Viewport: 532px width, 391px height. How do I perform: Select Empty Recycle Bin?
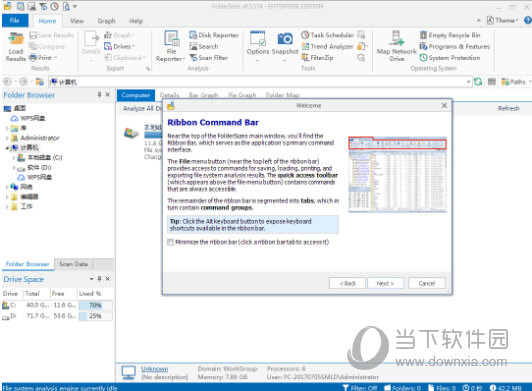(450, 35)
